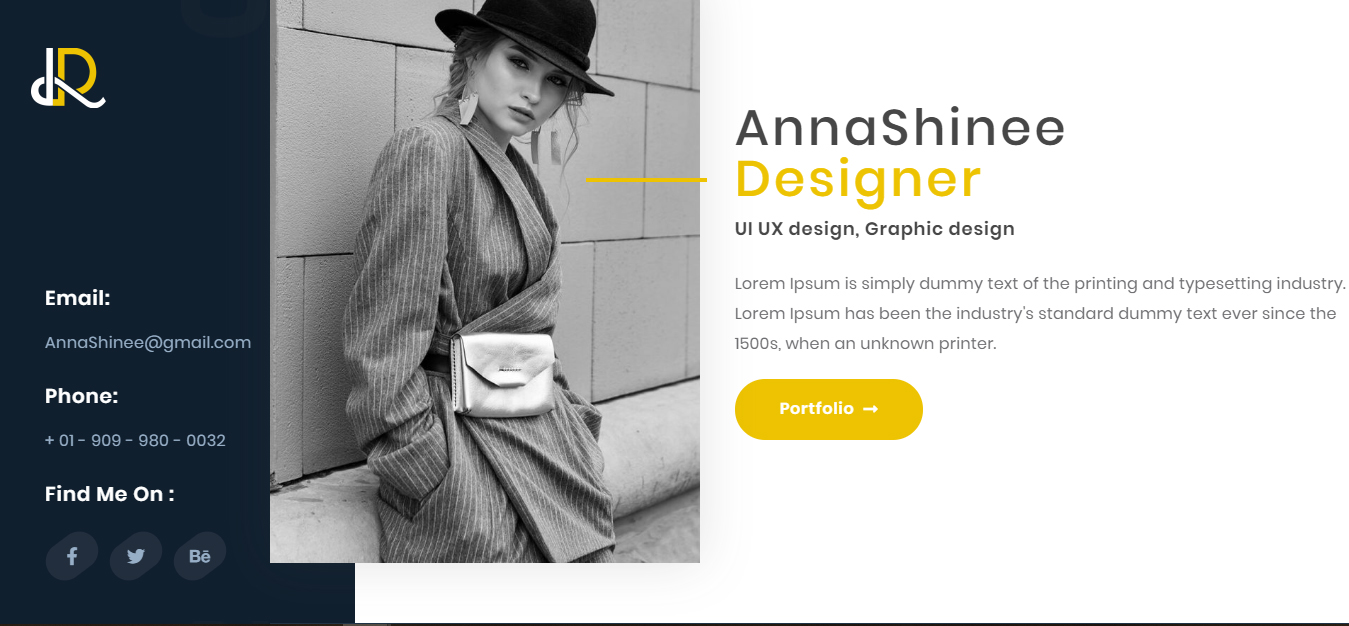Image resolution: width=1349 pixels, height=626 pixels.
Task: Open the Facebook social icon
Action: pyautogui.click(x=72, y=556)
